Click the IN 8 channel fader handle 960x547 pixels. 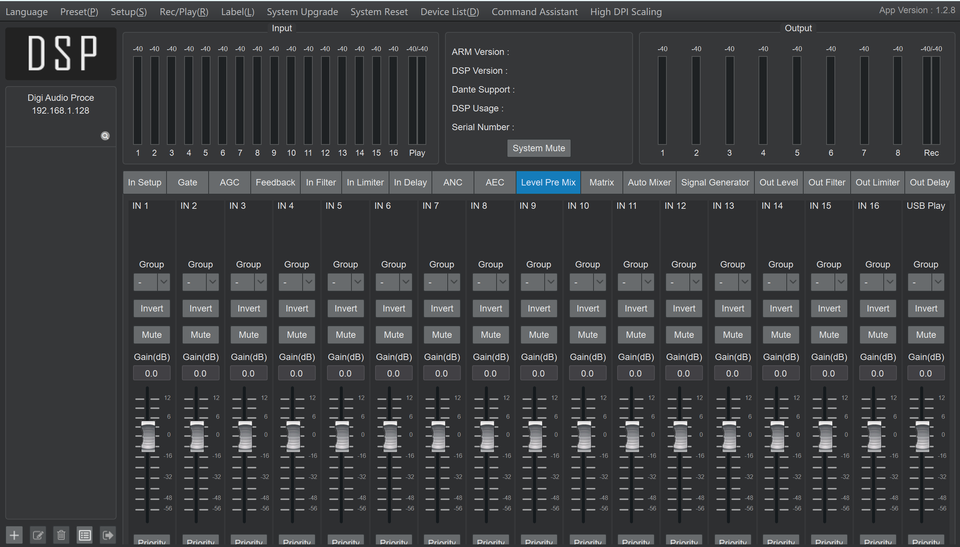click(487, 437)
